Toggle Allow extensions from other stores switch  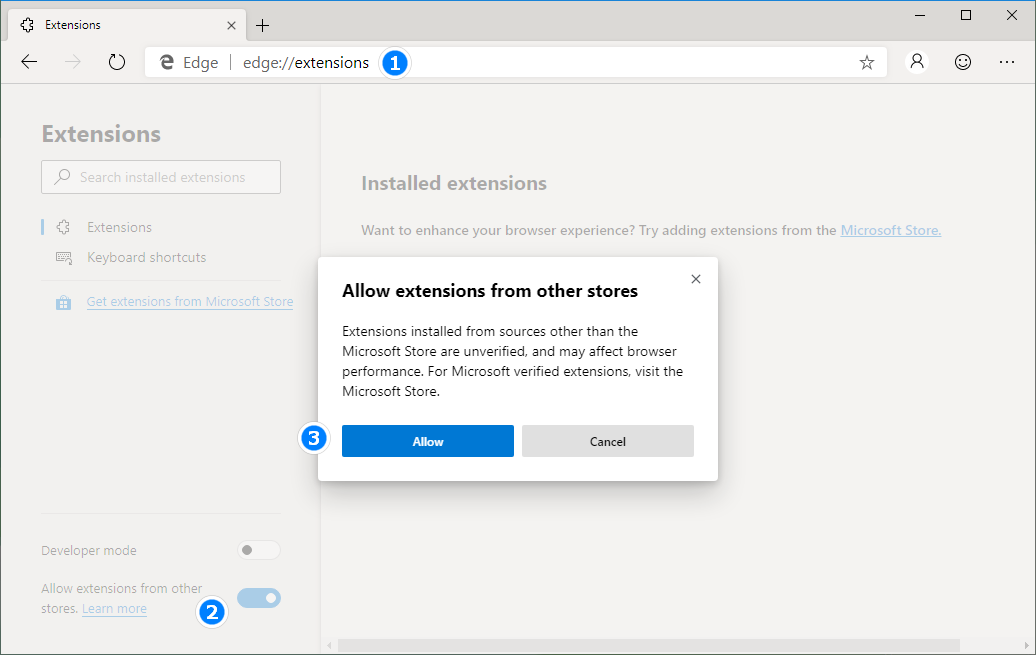coord(259,598)
